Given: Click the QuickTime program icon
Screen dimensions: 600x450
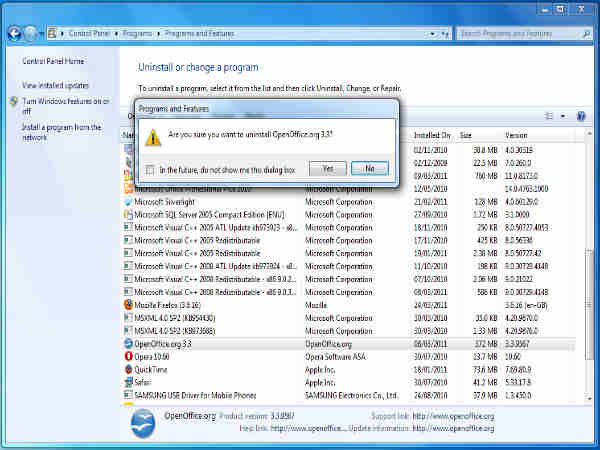Looking at the screenshot, I should 128,369.
